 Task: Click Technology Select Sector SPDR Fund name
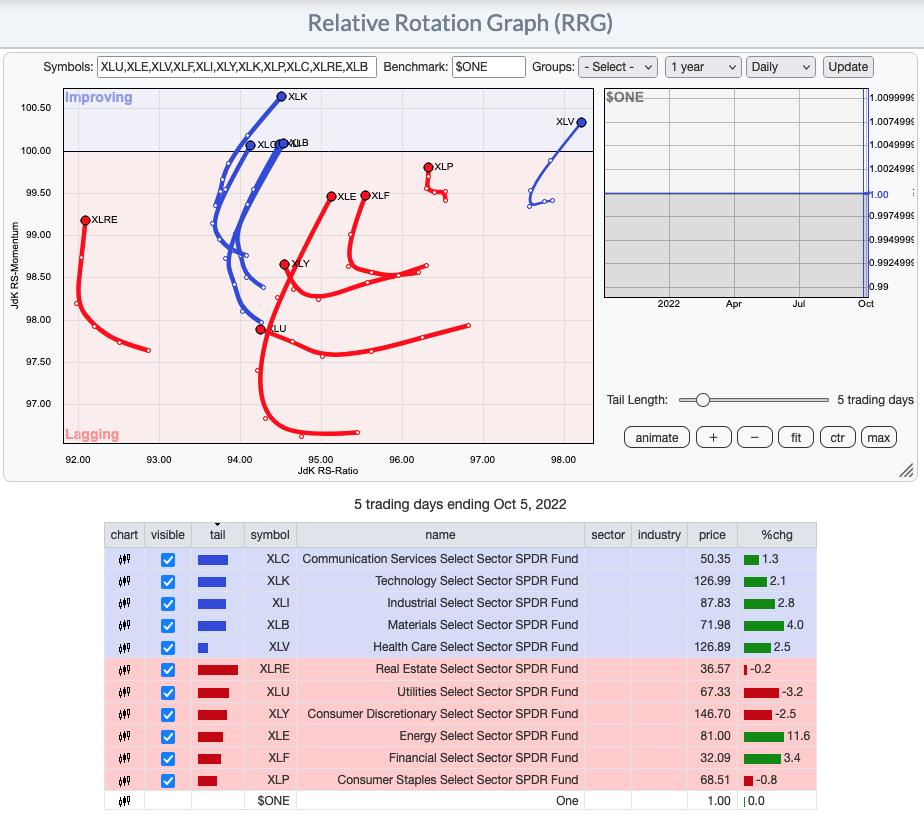[x=476, y=581]
